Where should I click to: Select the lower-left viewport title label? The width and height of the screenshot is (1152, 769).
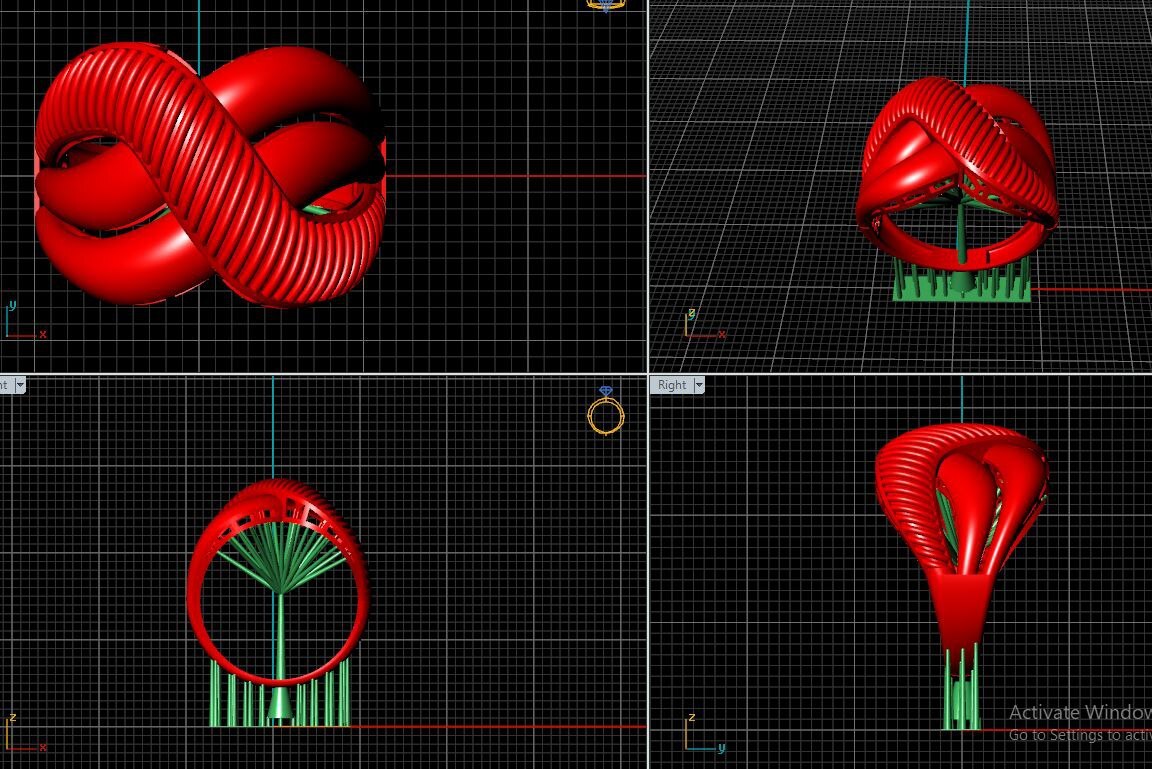tap(4, 385)
